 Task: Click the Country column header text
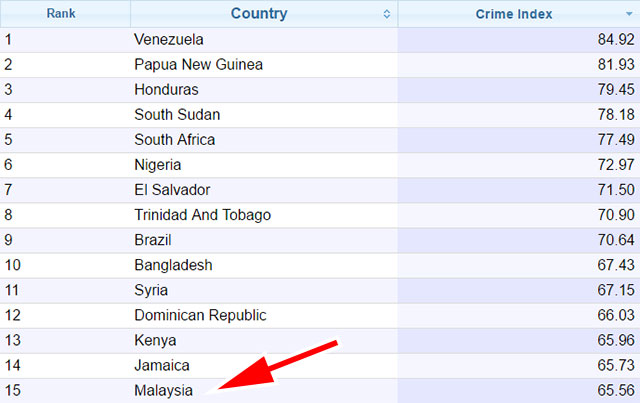pos(259,13)
